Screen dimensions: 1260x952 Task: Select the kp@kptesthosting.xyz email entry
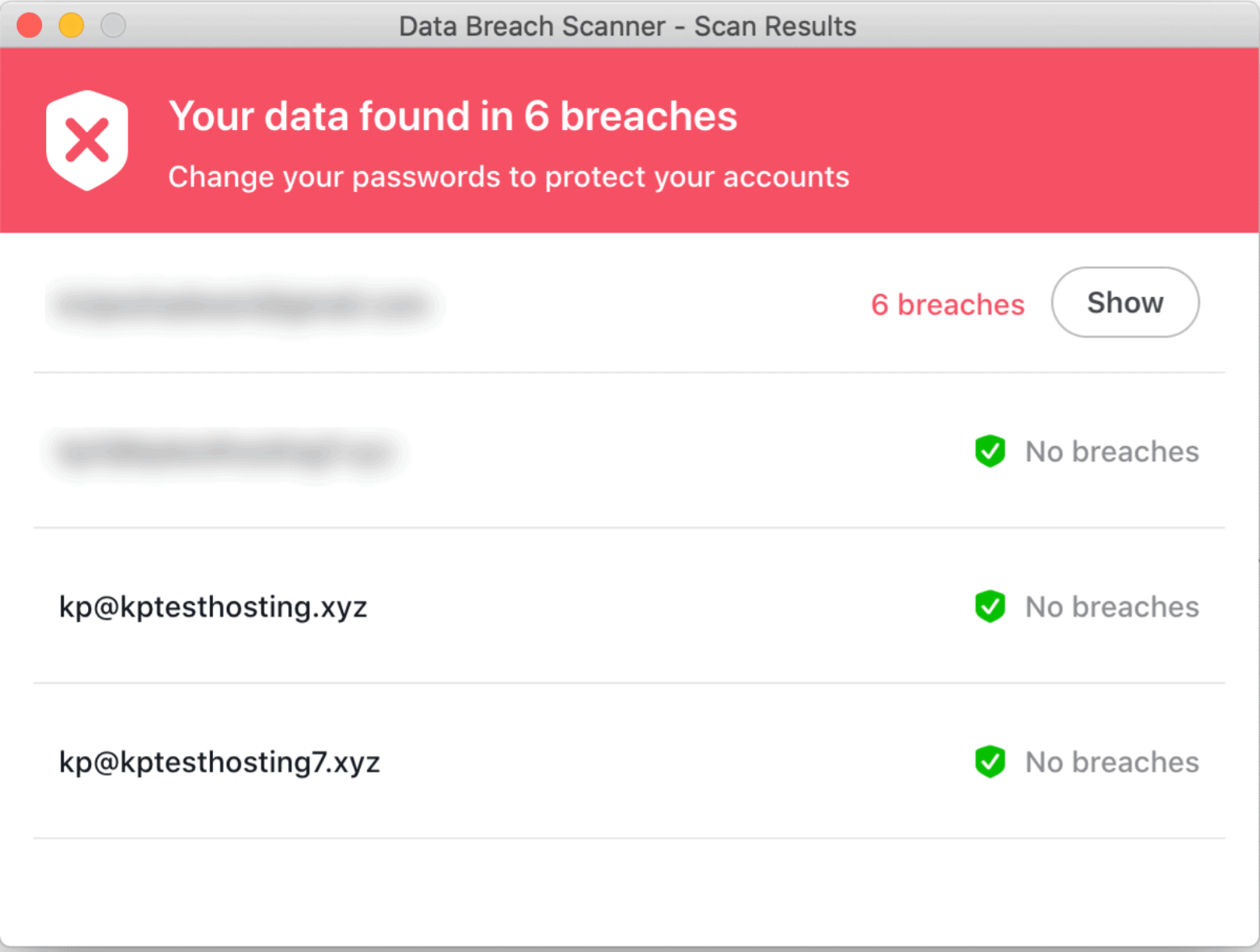(213, 607)
